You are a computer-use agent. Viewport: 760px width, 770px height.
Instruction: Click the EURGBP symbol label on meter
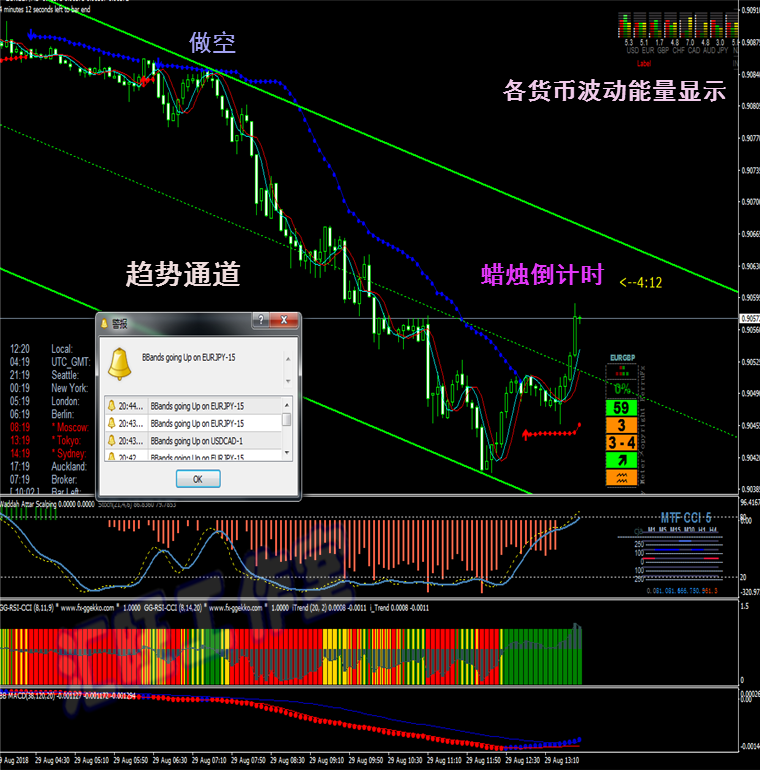point(623,358)
